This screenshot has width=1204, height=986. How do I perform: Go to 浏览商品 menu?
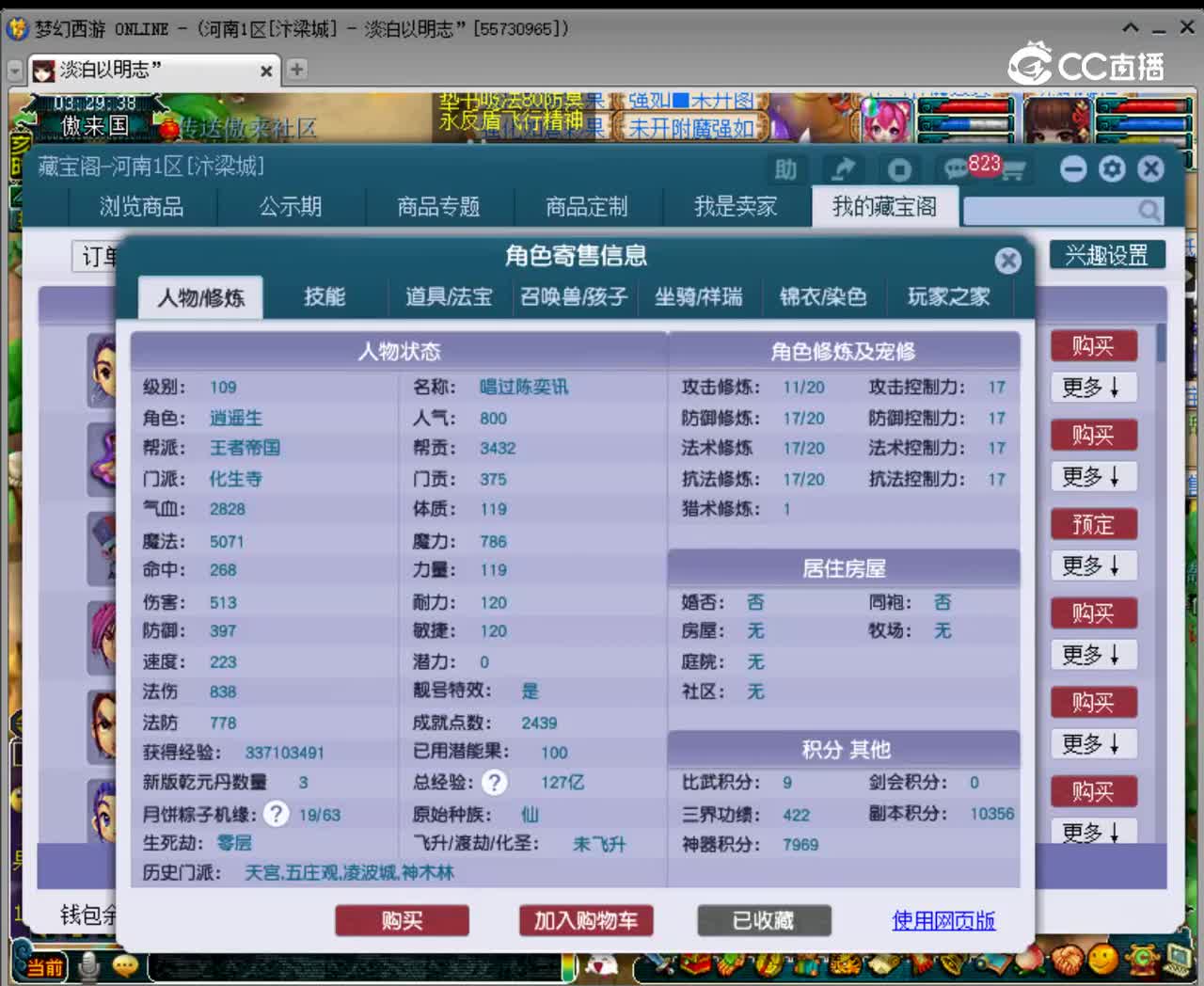142,206
